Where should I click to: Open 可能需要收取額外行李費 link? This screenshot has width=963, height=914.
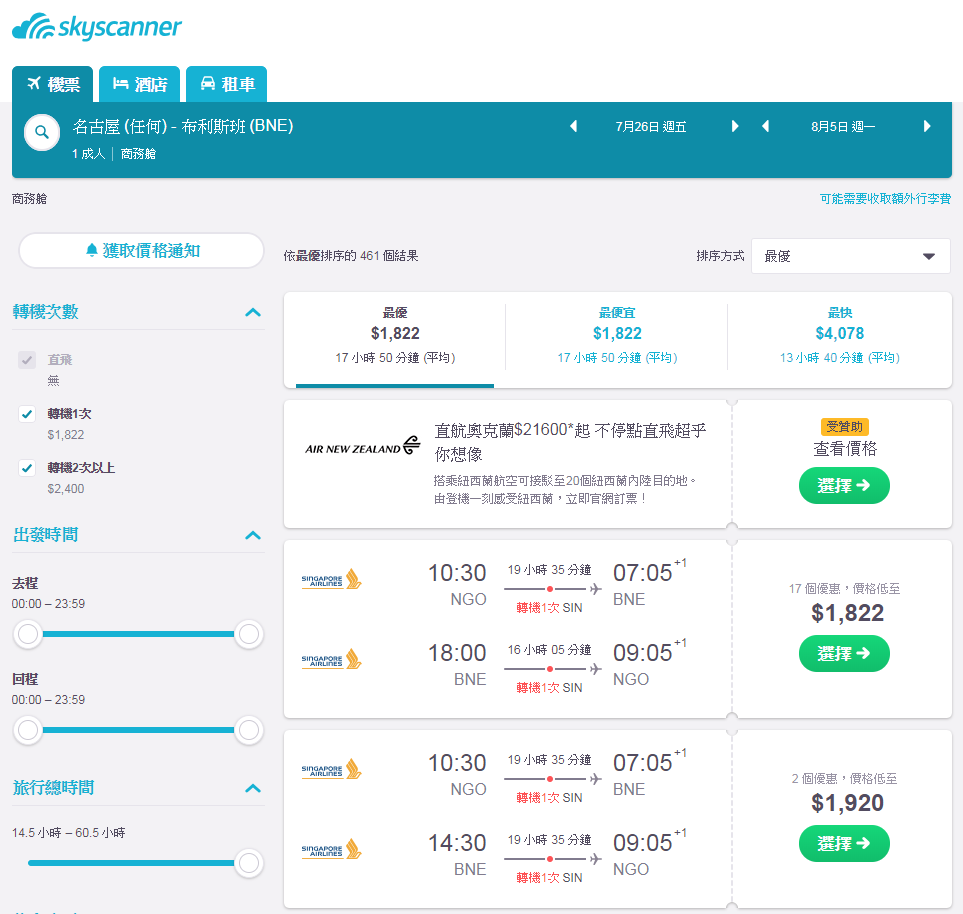pos(885,198)
